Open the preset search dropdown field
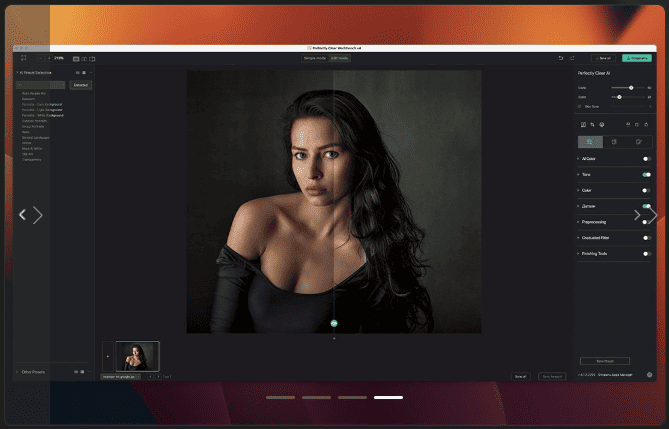The height and width of the screenshot is (429, 669). tap(41, 85)
